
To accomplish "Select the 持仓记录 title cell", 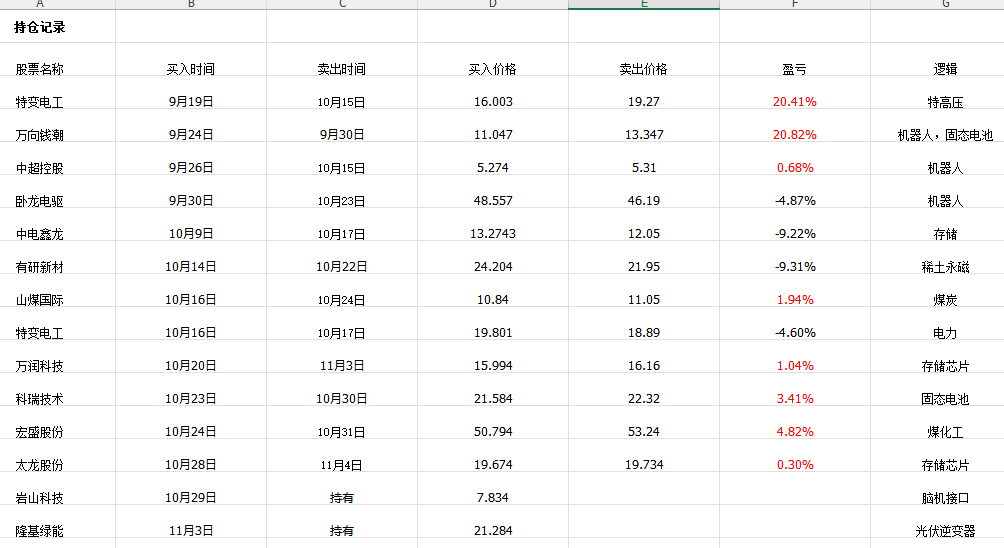I will pyautogui.click(x=58, y=27).
